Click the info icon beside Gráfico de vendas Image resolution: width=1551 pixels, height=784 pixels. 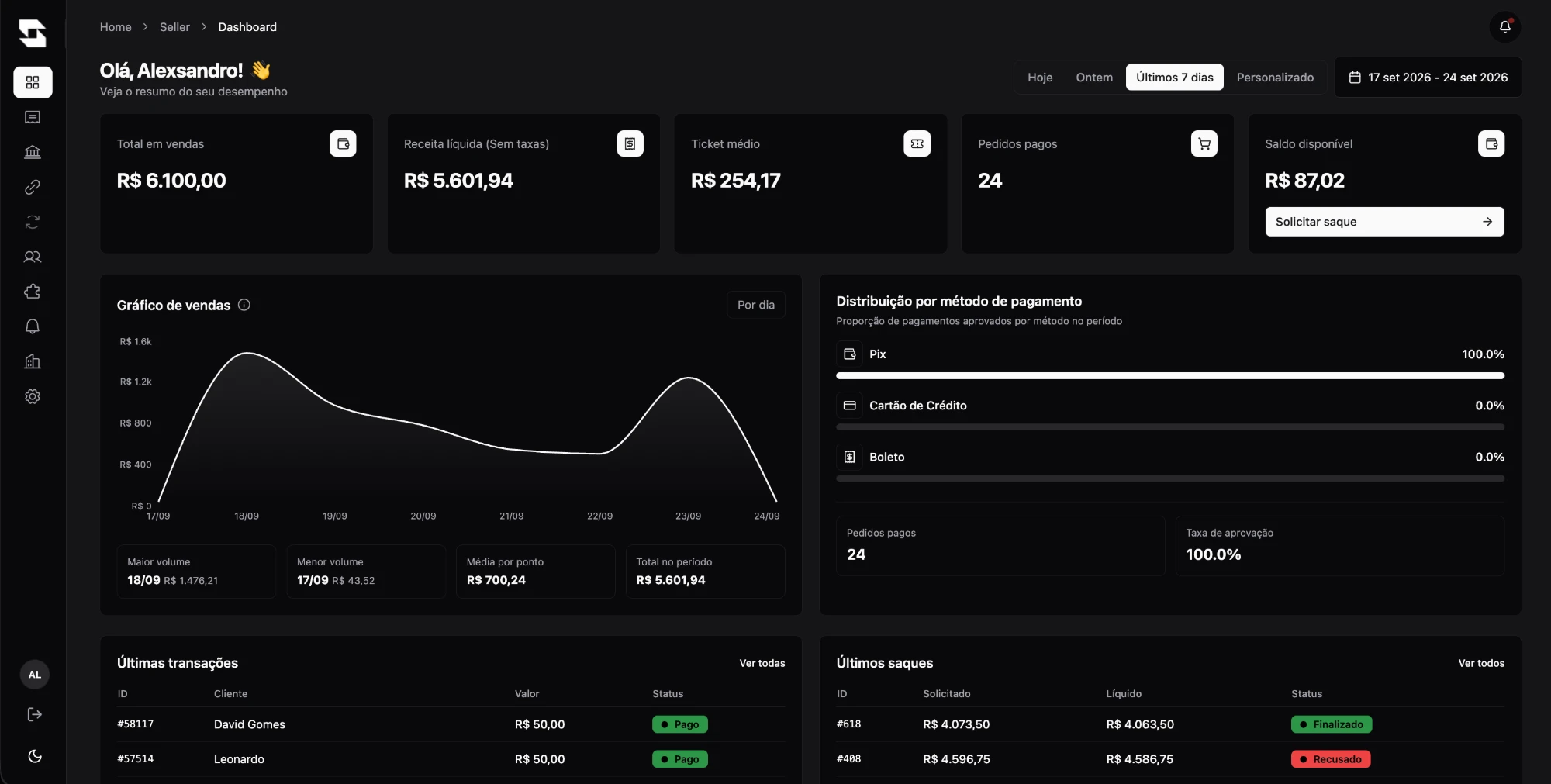point(244,305)
